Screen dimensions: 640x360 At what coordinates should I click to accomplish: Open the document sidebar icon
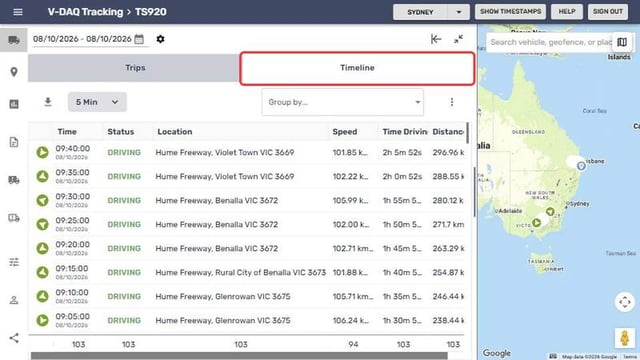(x=14, y=142)
